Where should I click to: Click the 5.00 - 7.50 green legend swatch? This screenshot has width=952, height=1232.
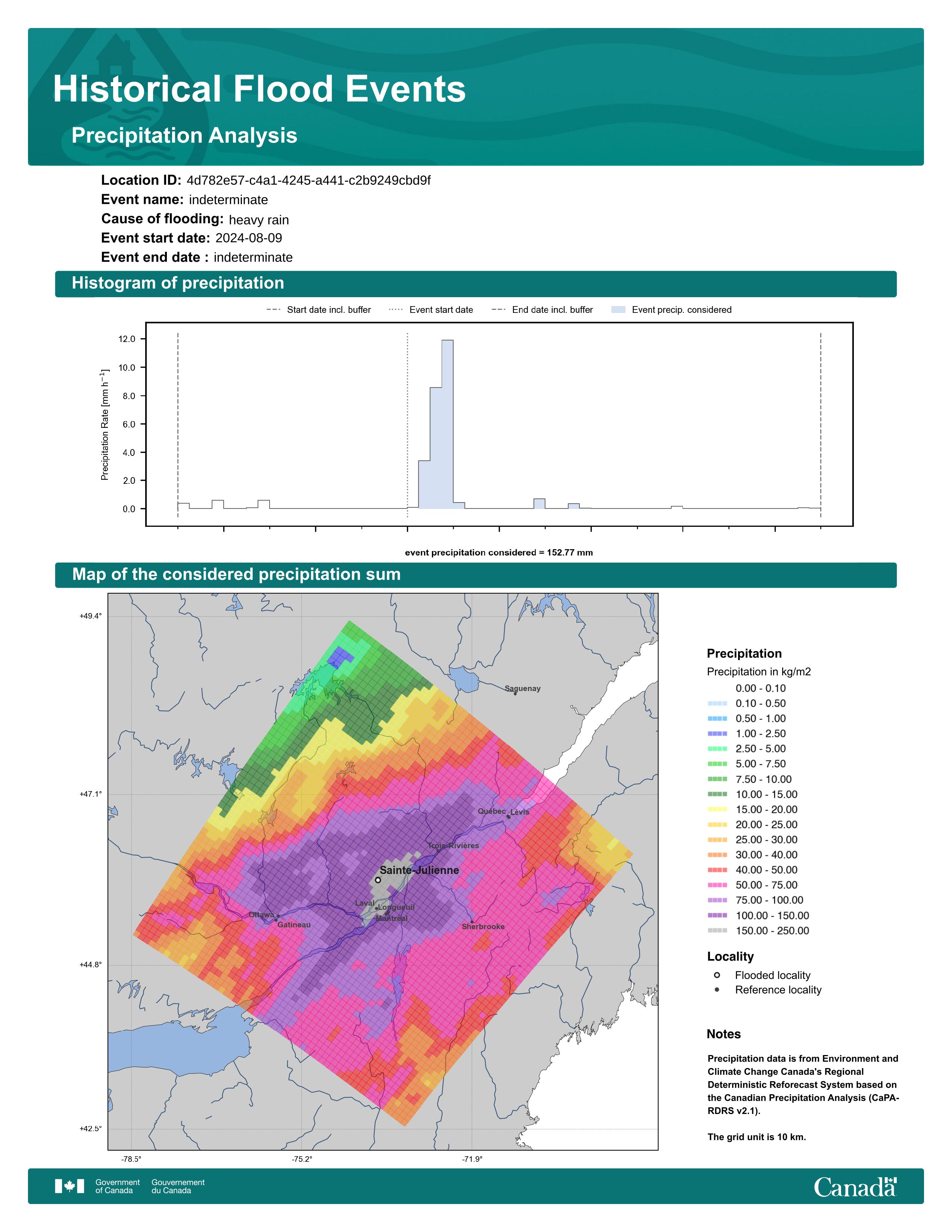tap(718, 763)
